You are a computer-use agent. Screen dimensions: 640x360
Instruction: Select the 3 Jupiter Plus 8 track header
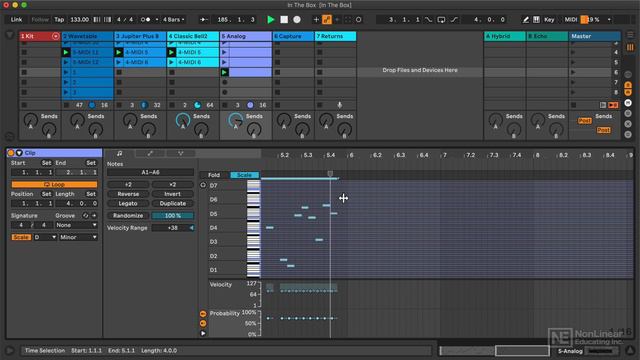click(x=140, y=36)
